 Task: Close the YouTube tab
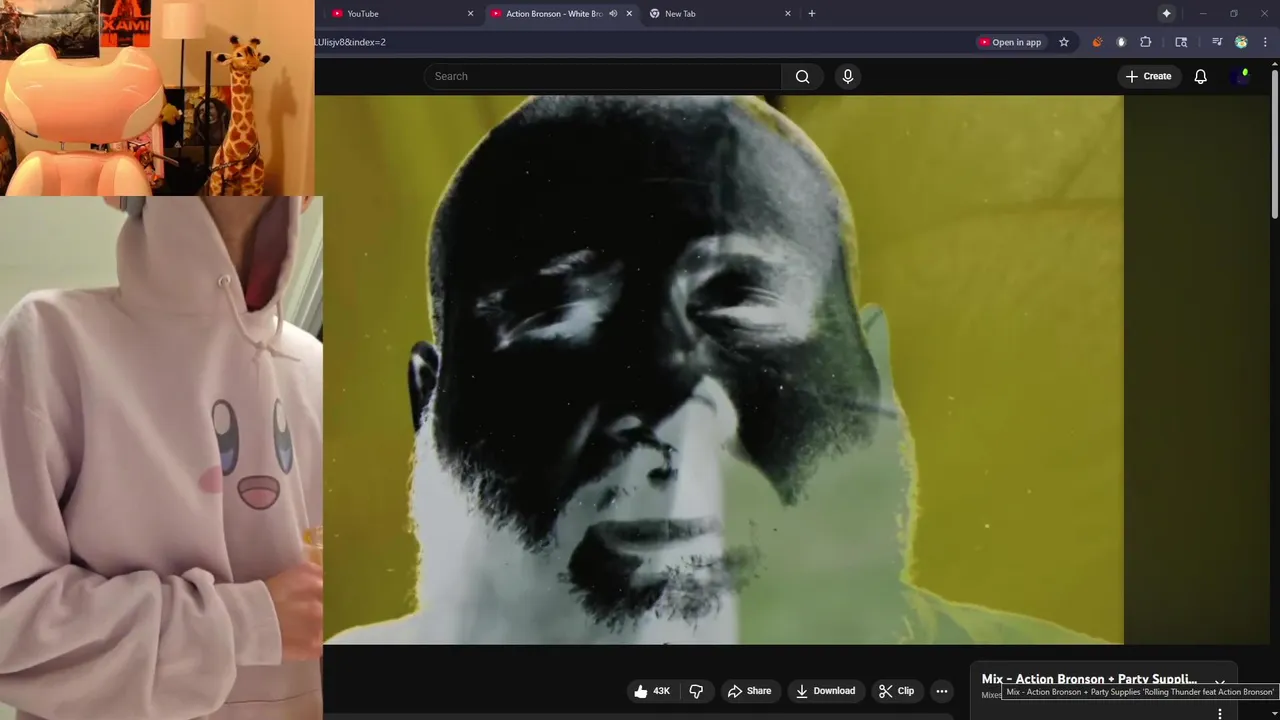(x=471, y=14)
